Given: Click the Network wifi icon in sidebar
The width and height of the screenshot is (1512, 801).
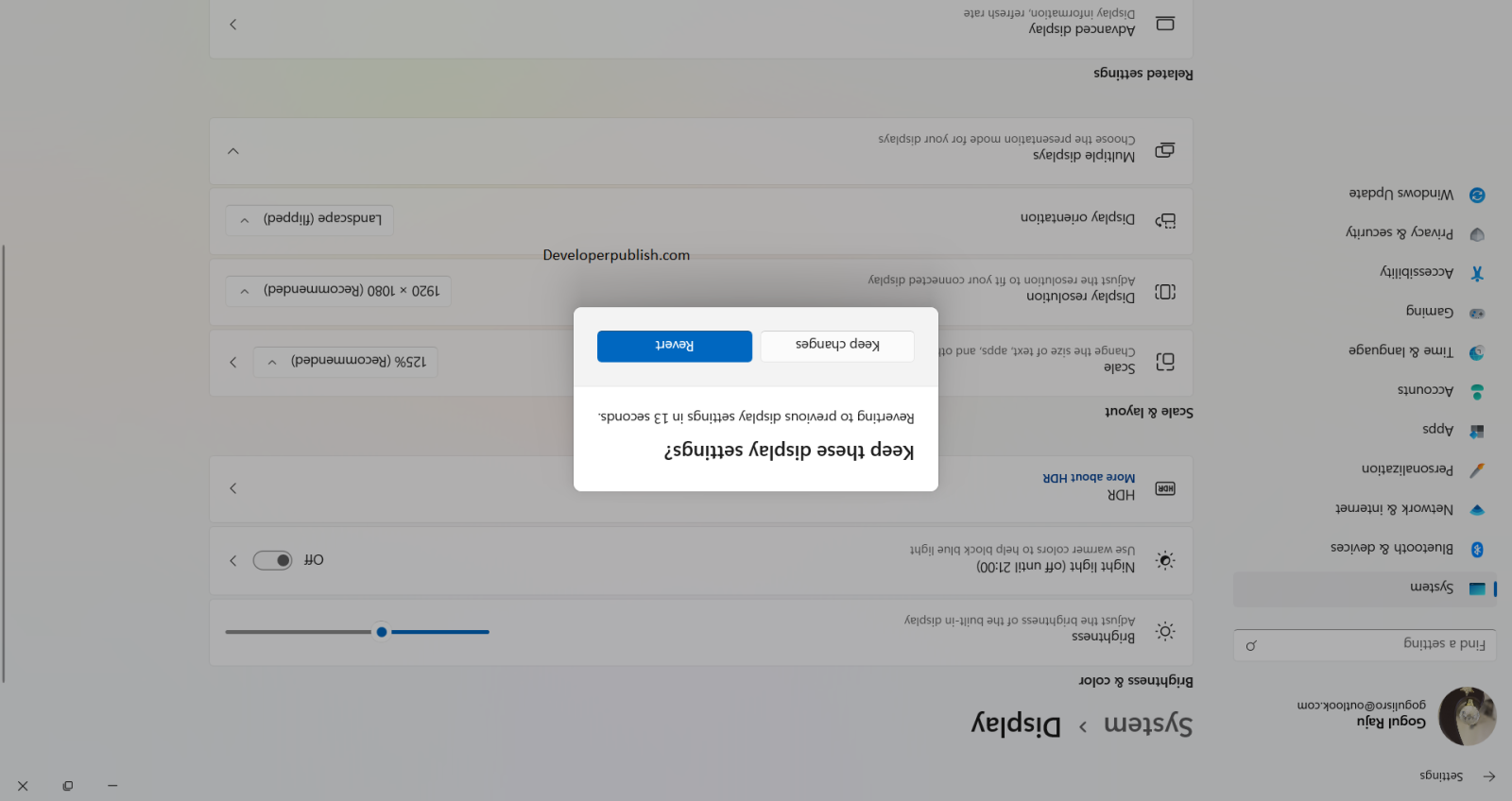Looking at the screenshot, I should (x=1477, y=510).
